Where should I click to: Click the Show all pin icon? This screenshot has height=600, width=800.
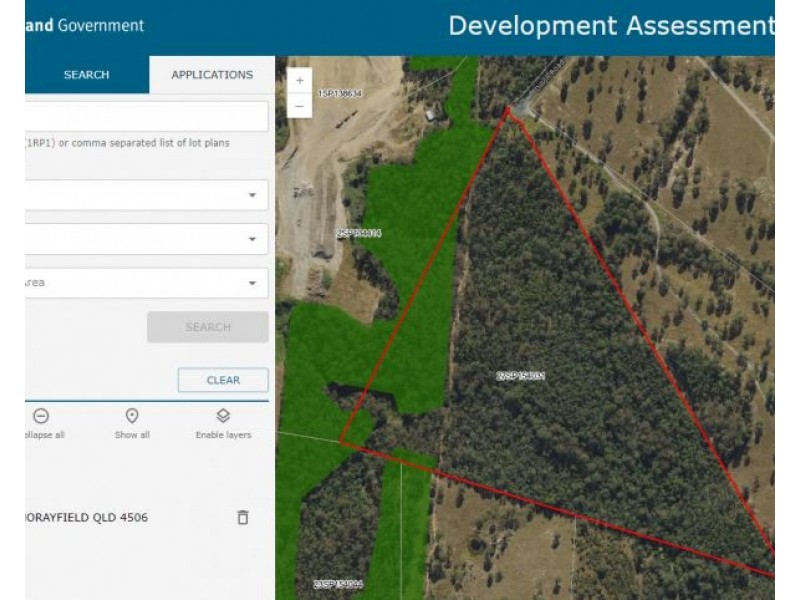[x=132, y=416]
